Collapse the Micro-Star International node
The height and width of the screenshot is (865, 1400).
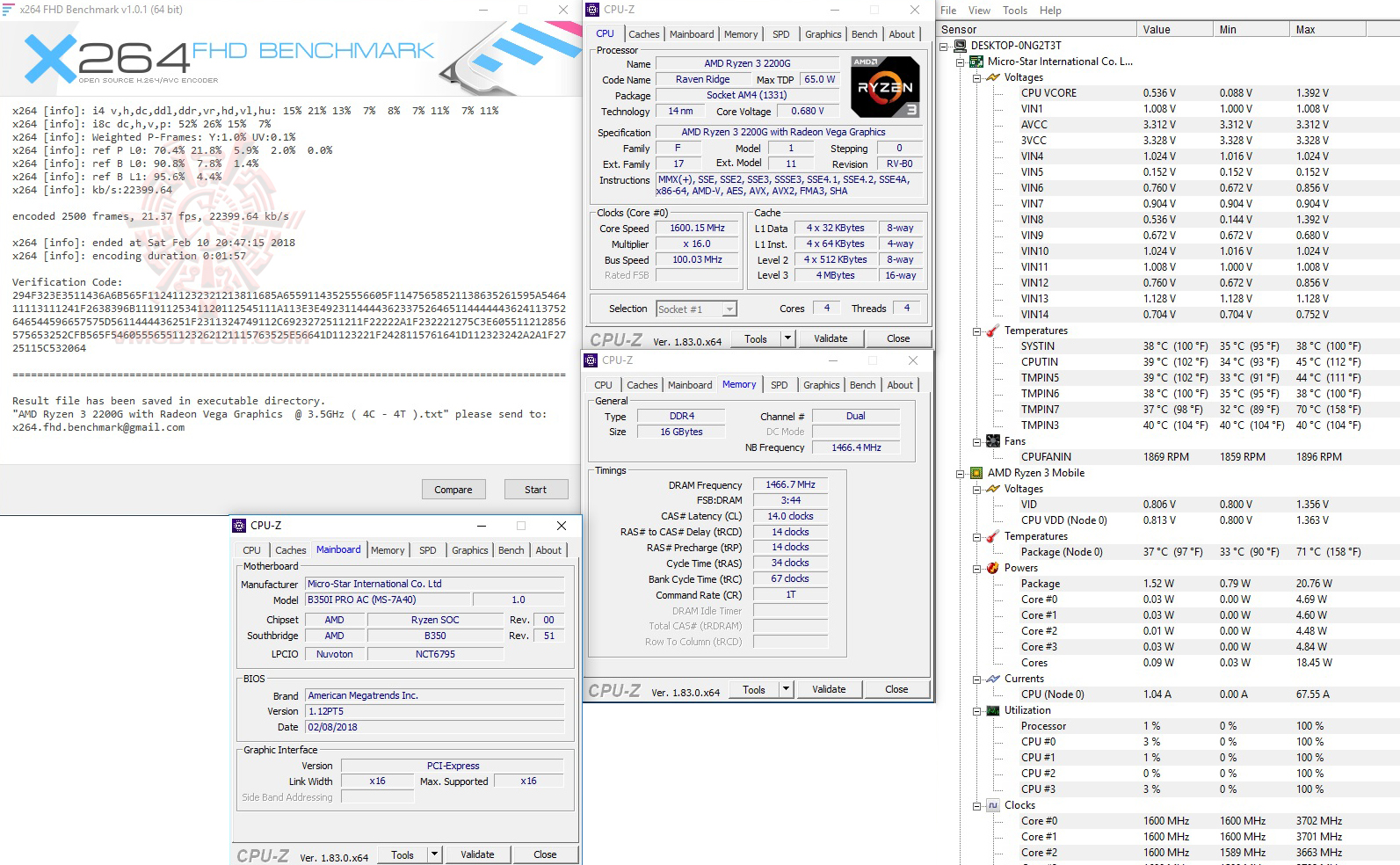coord(961,62)
